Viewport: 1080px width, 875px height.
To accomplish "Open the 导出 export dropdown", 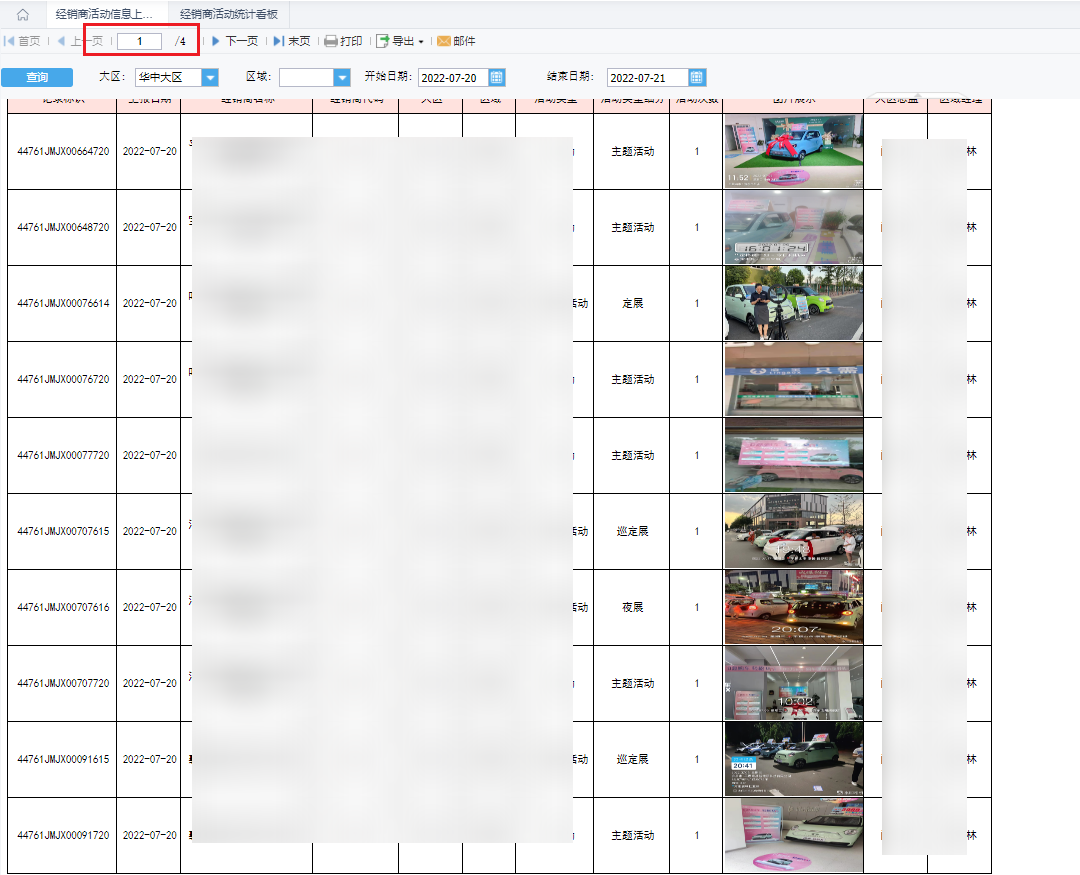I will [400, 41].
